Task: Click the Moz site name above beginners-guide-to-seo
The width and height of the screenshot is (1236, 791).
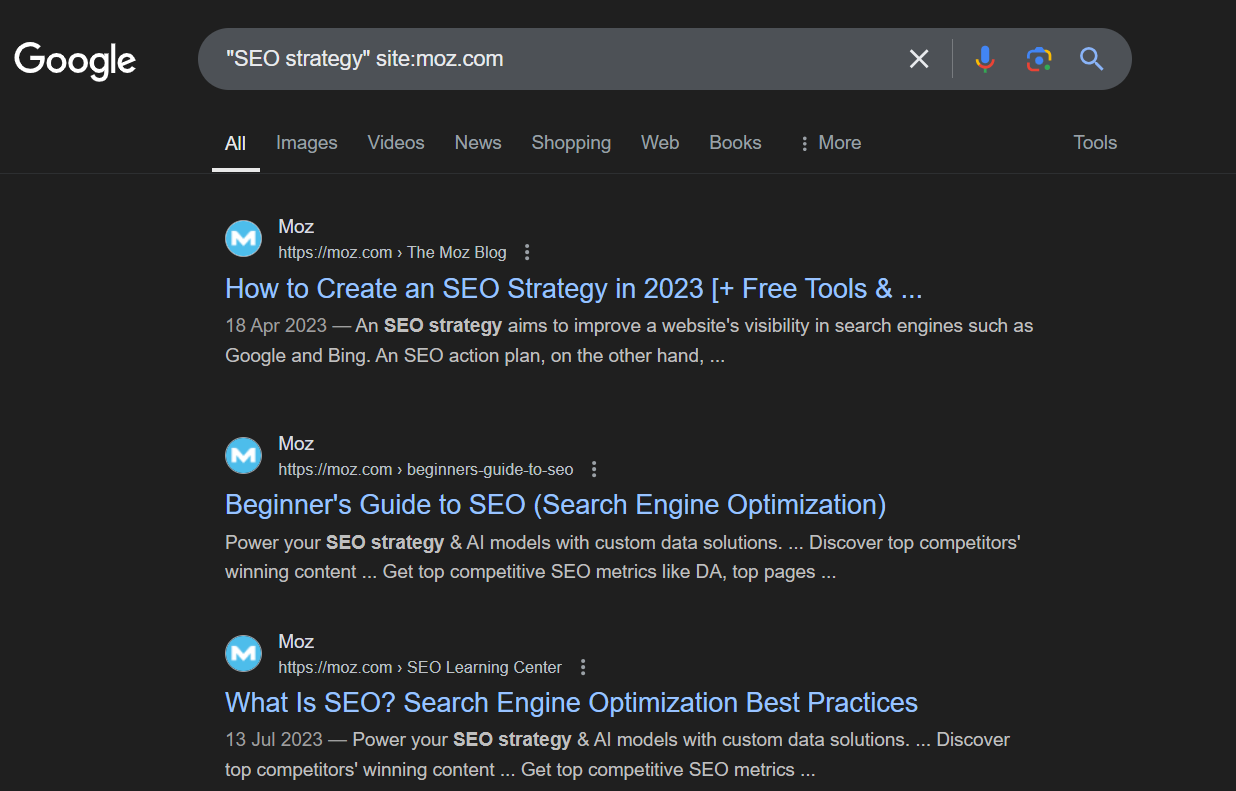Action: coord(296,444)
